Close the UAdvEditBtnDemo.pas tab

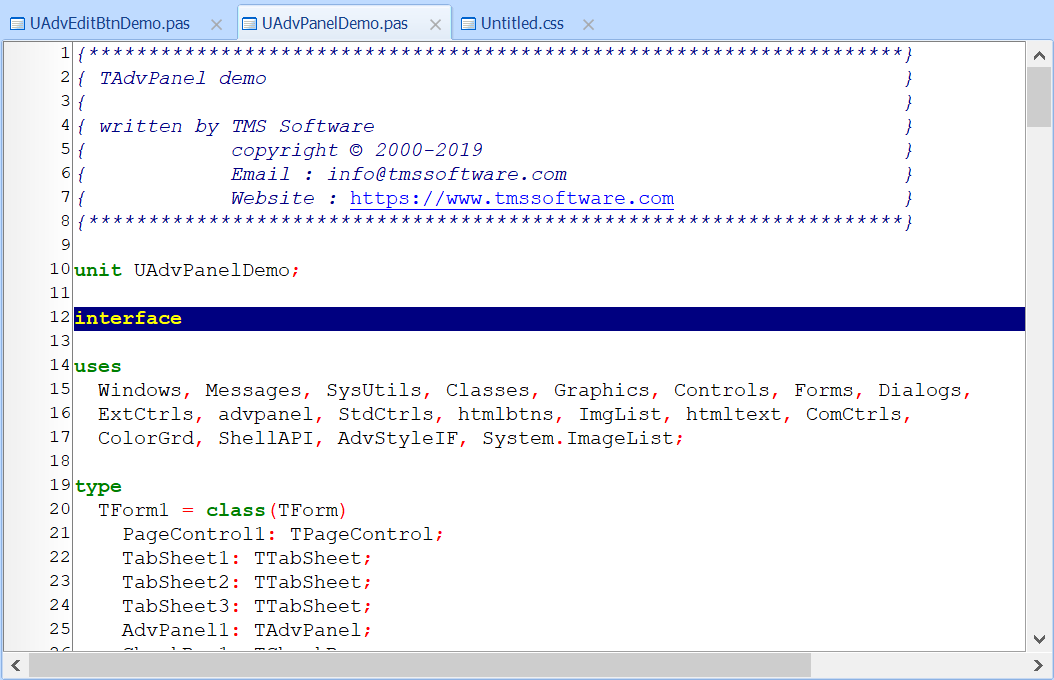point(217,24)
